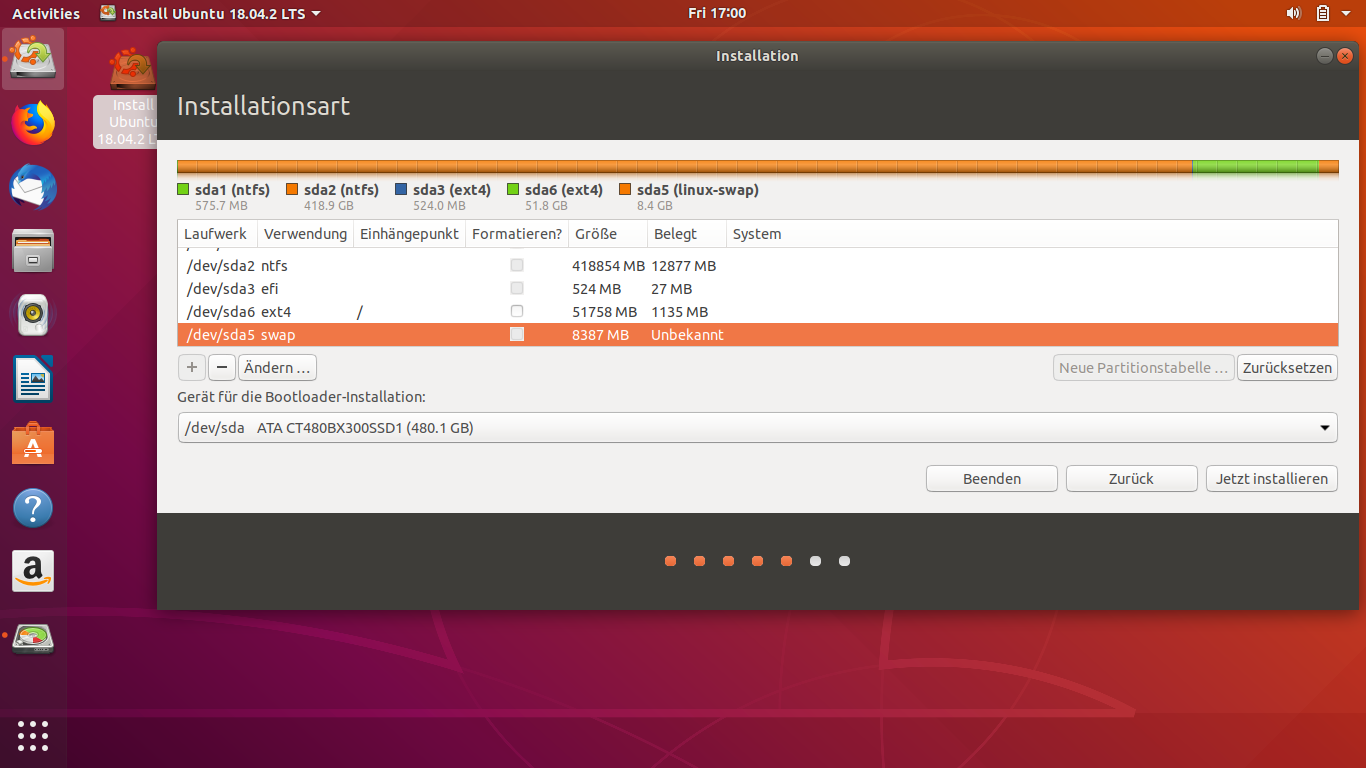The width and height of the screenshot is (1366, 768).
Task: Sort by the Einhängepunkt column header
Action: tap(409, 234)
